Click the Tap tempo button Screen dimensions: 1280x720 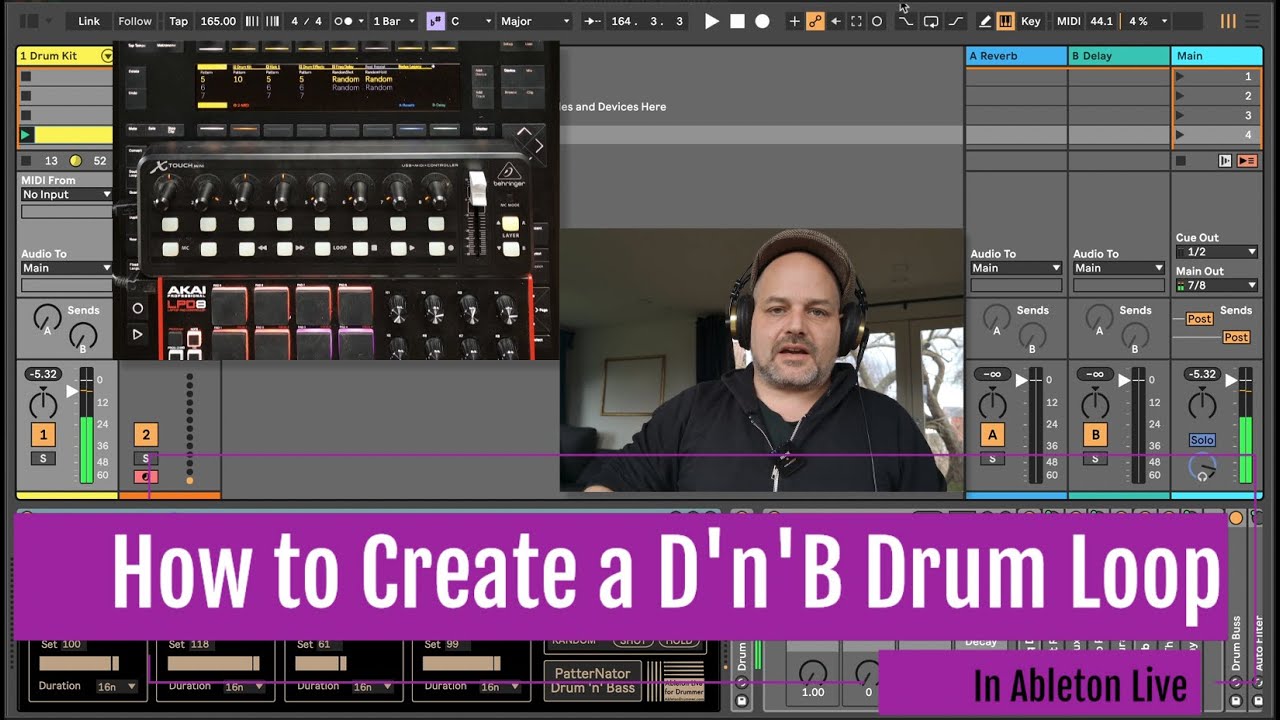pos(178,21)
